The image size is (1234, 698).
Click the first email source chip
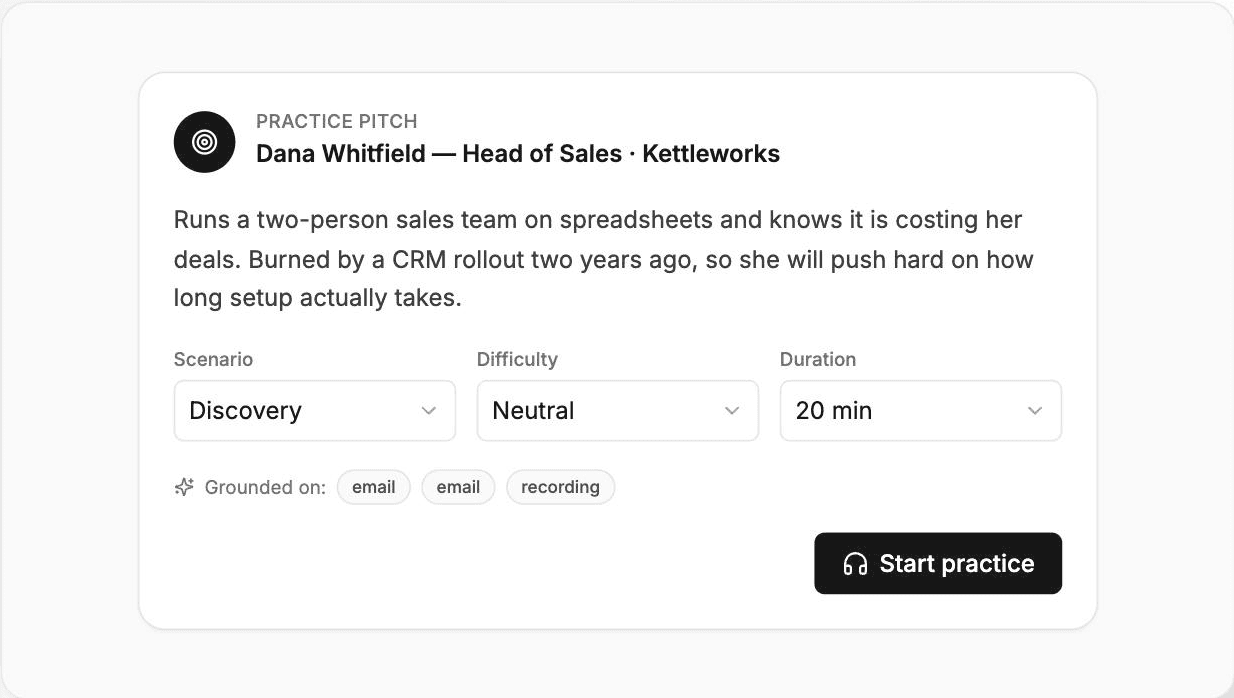coord(374,487)
